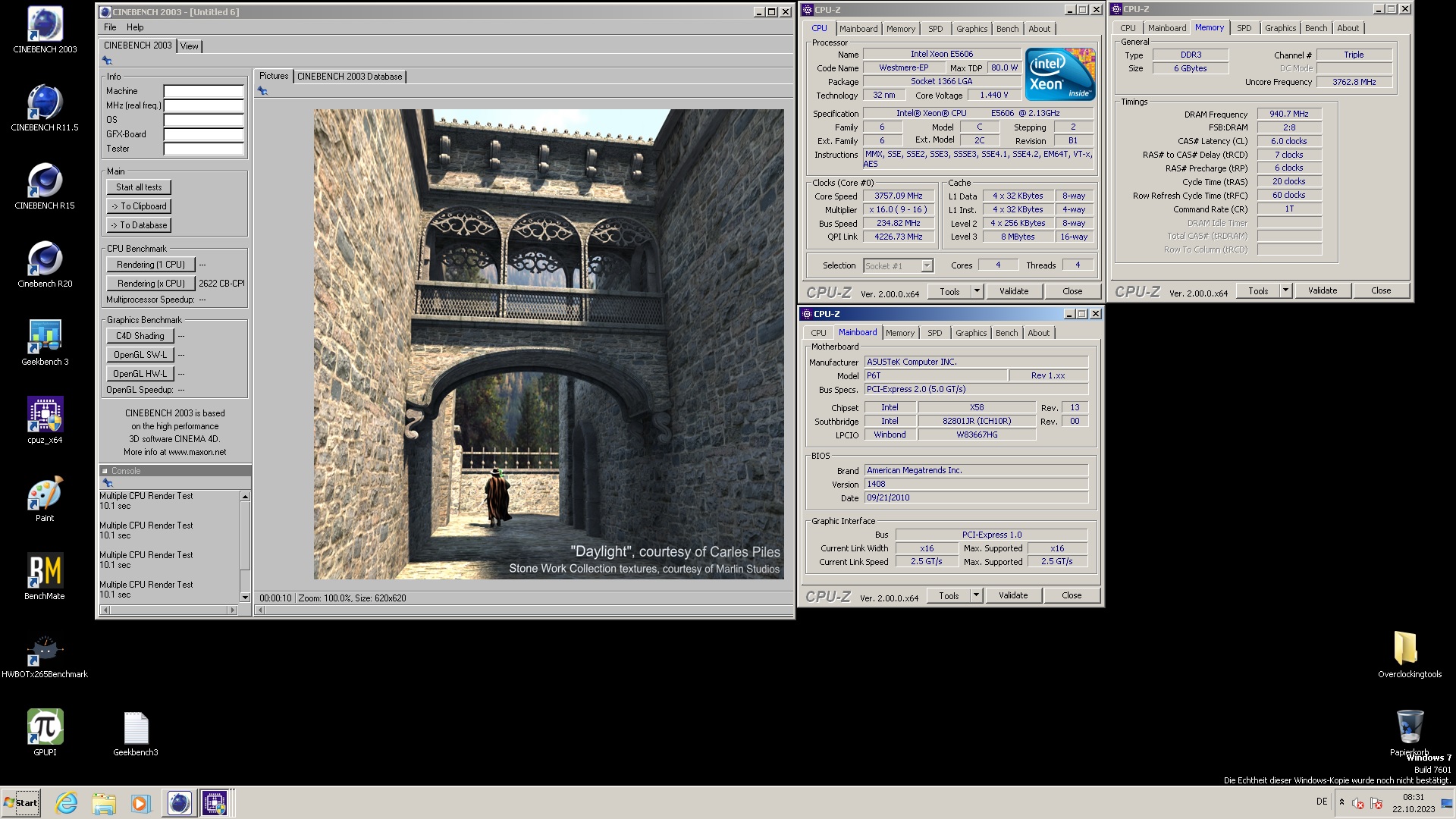Click Tools button in Memory CPU-Z window
This screenshot has width=1456, height=819.
click(1258, 290)
